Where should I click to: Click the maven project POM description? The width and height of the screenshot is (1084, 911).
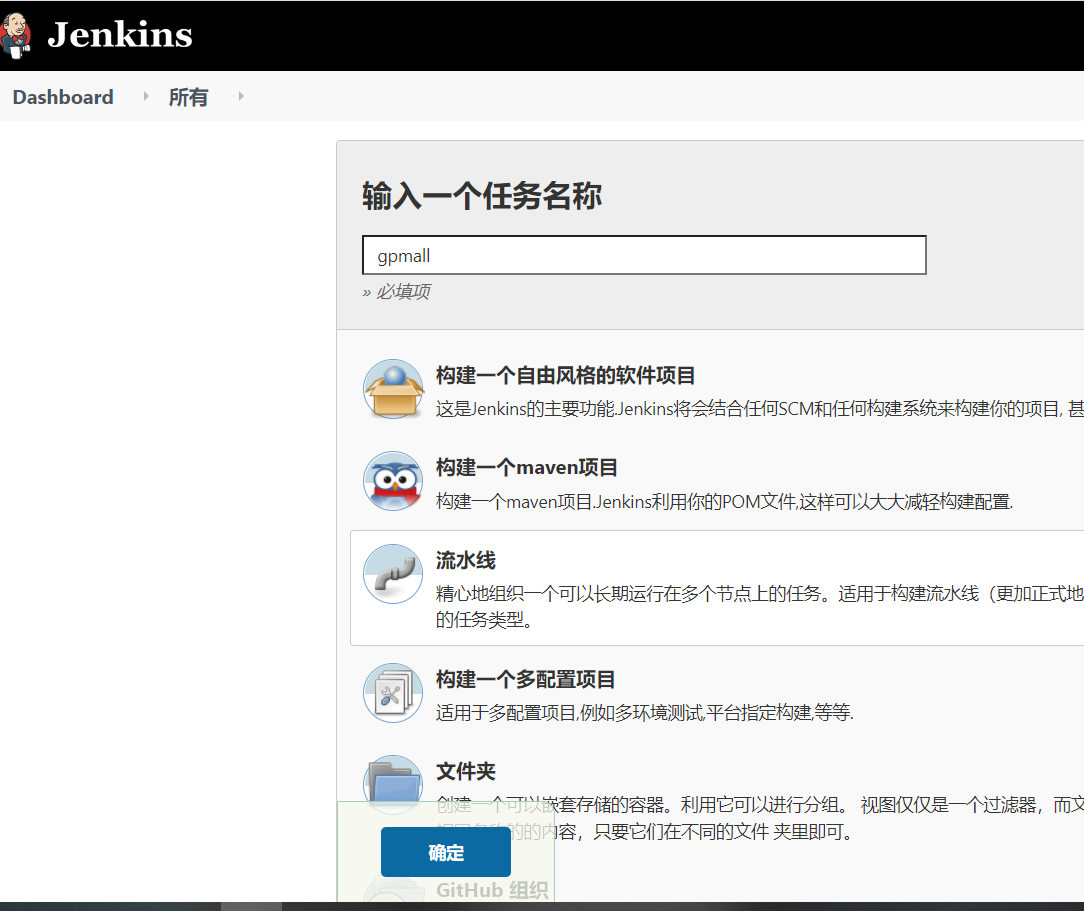tap(725, 501)
